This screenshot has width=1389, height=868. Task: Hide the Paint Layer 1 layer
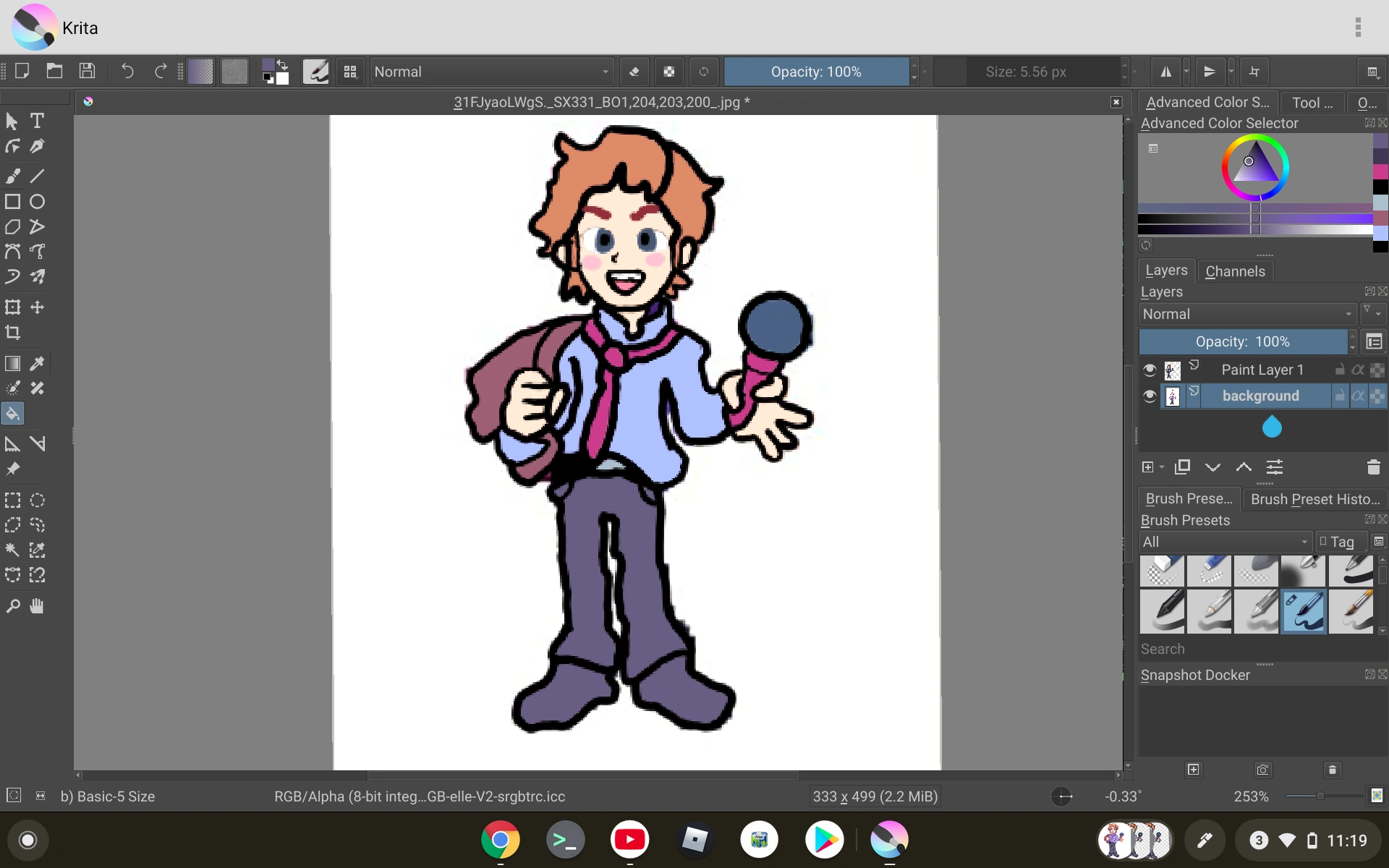[1150, 370]
